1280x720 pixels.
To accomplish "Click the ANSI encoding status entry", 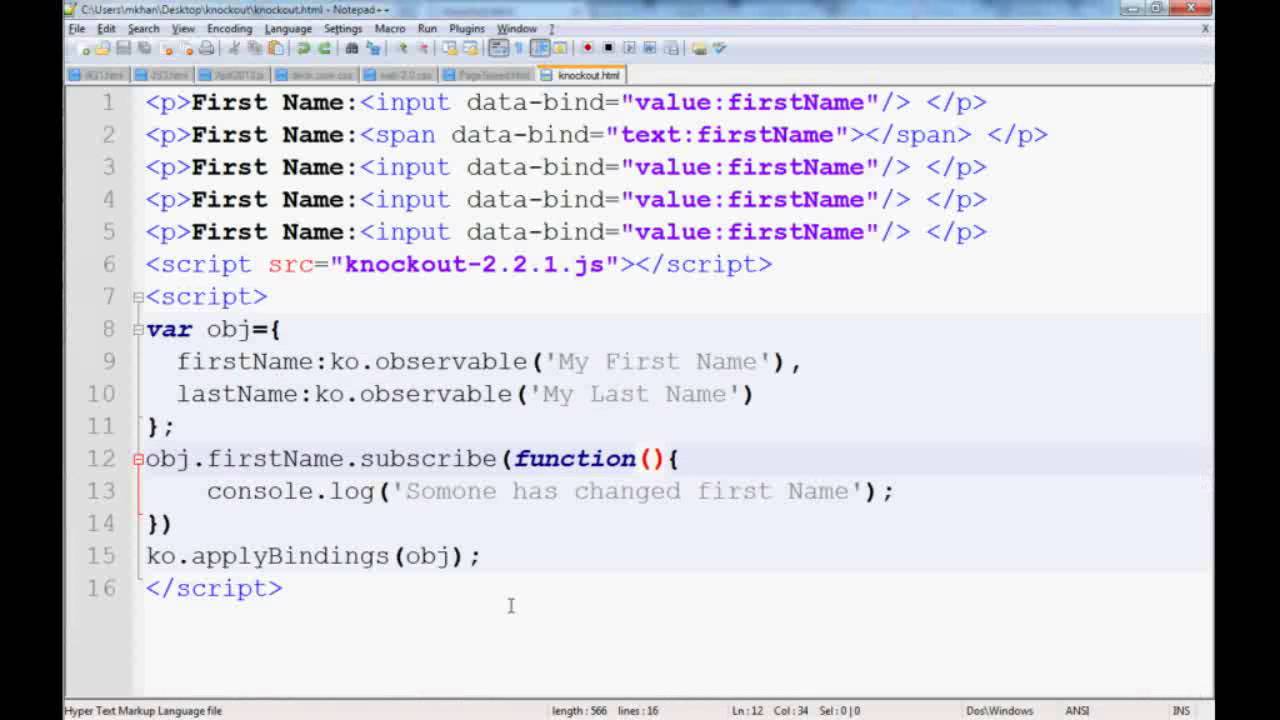I will pyautogui.click(x=1077, y=711).
